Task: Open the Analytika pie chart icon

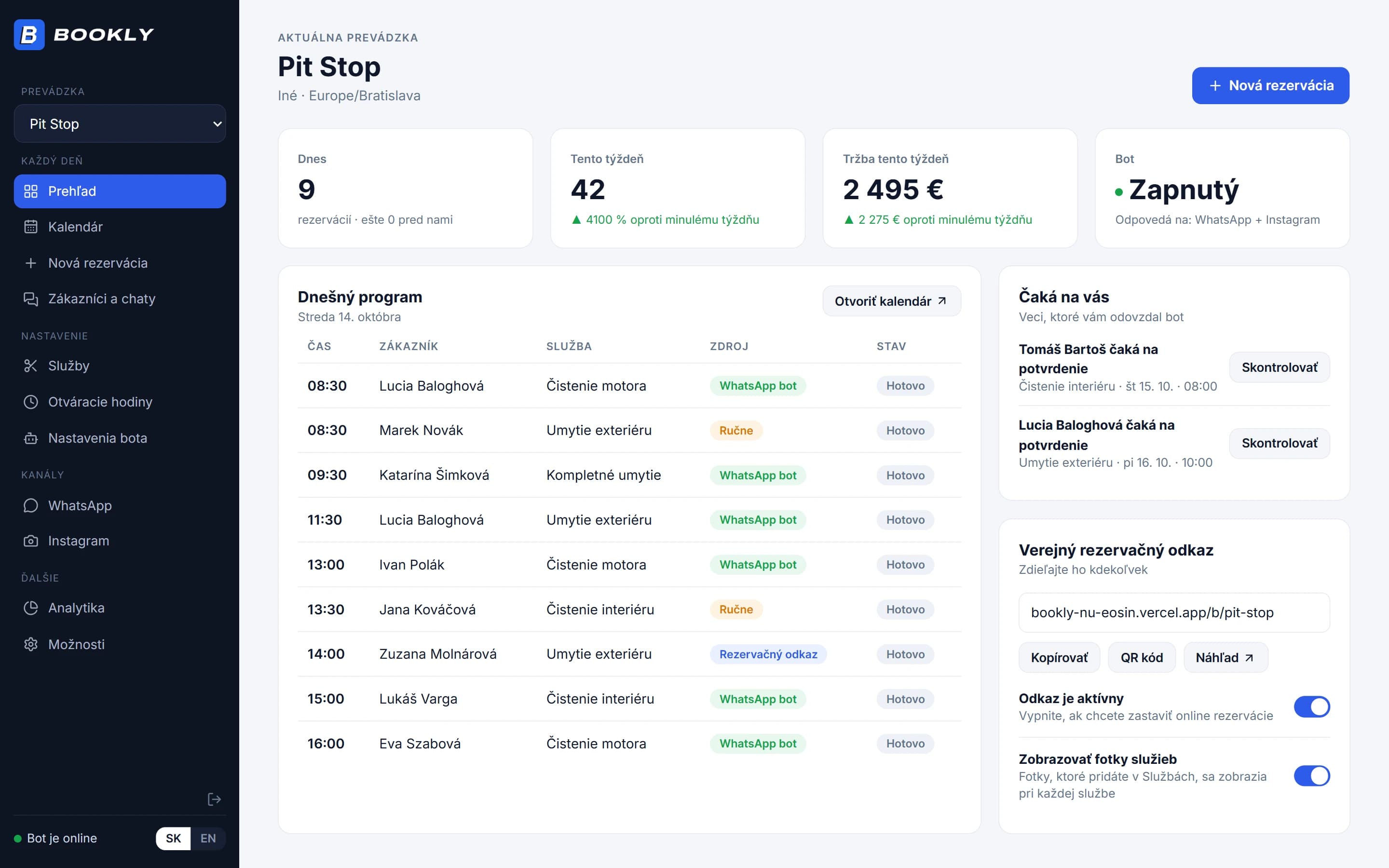Action: click(x=30, y=608)
